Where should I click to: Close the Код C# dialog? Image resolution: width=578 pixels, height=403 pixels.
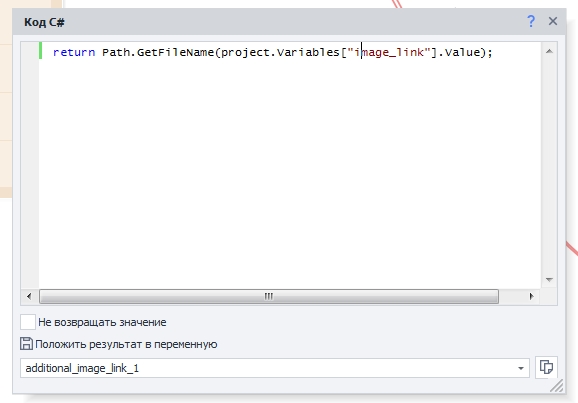tap(553, 21)
